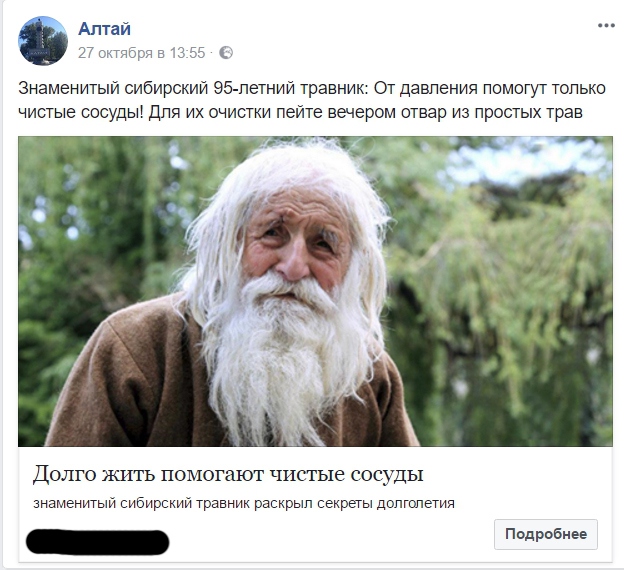Viewport: 624px width, 570px height.
Task: Open the post timestamp 27 октября в 13:55
Action: point(141,53)
